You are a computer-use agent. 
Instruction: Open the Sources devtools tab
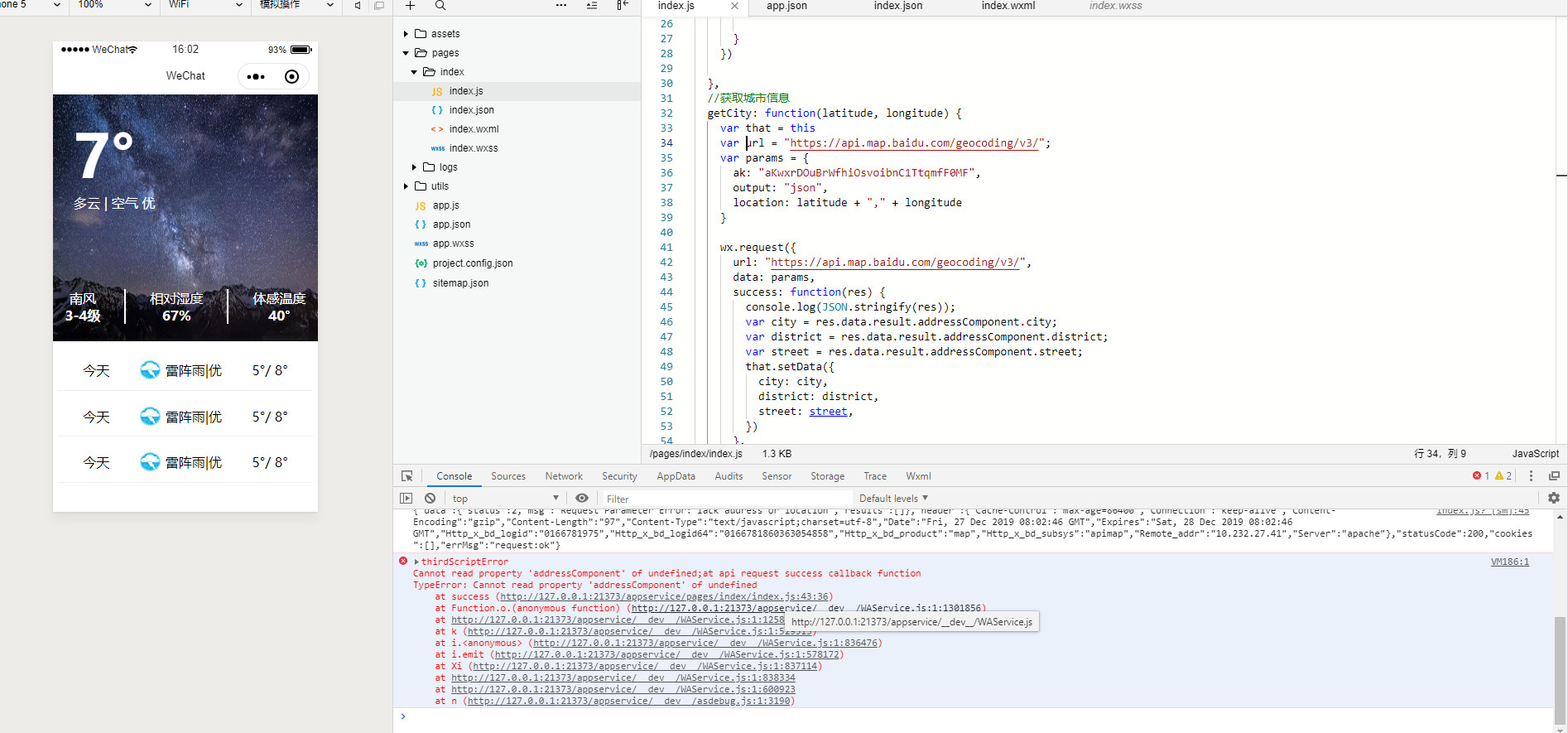pyautogui.click(x=508, y=476)
